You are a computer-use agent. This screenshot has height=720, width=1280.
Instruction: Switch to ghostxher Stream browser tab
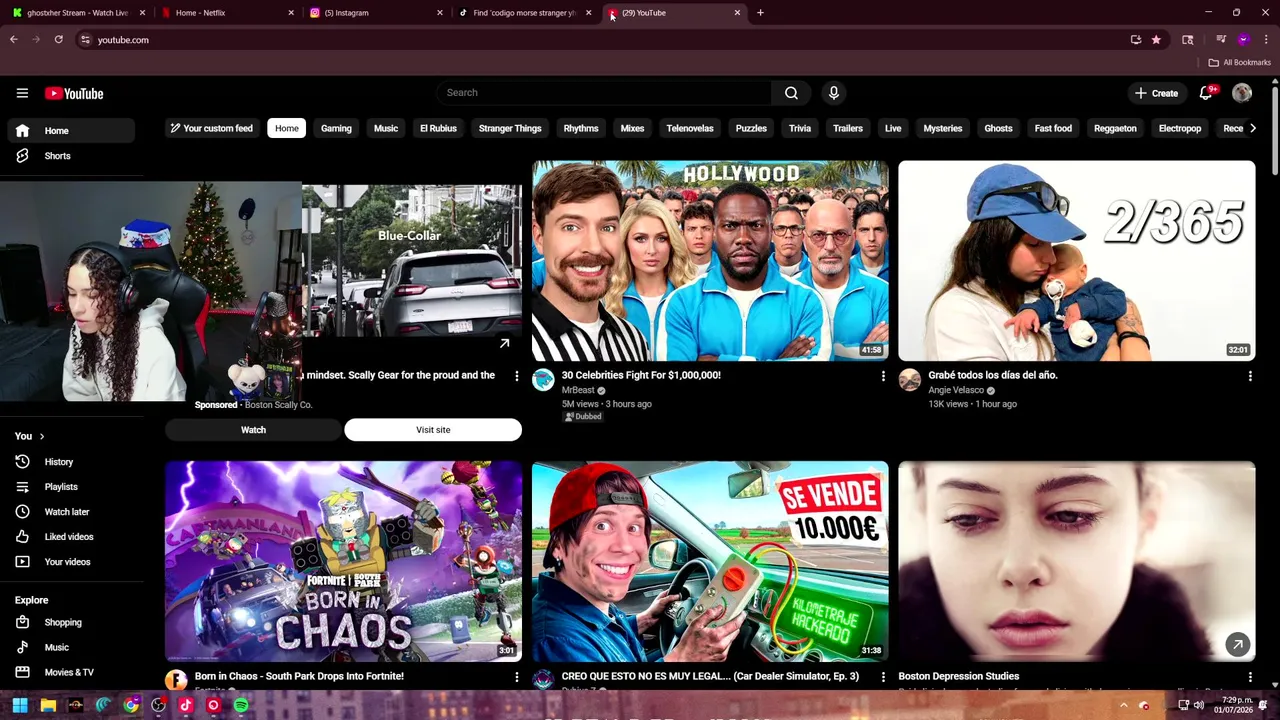coord(78,13)
